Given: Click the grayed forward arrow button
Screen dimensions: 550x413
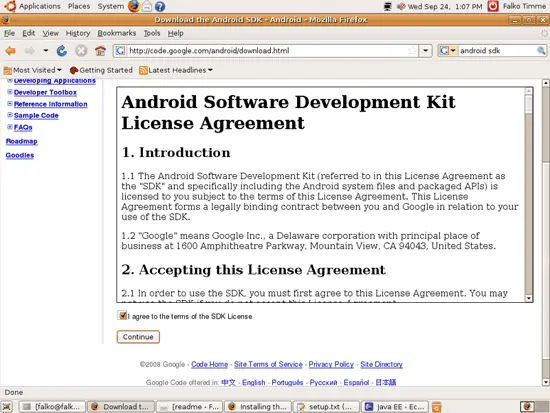Looking at the screenshot, I should click(x=29, y=51).
